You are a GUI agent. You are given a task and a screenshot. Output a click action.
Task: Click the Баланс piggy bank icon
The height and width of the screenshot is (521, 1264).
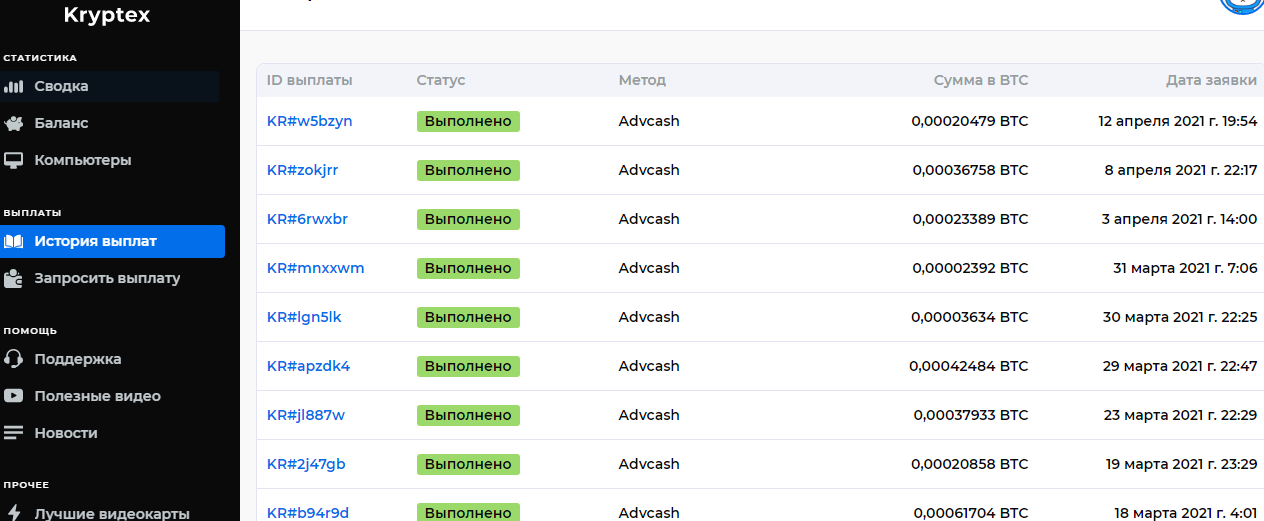pyautogui.click(x=13, y=123)
